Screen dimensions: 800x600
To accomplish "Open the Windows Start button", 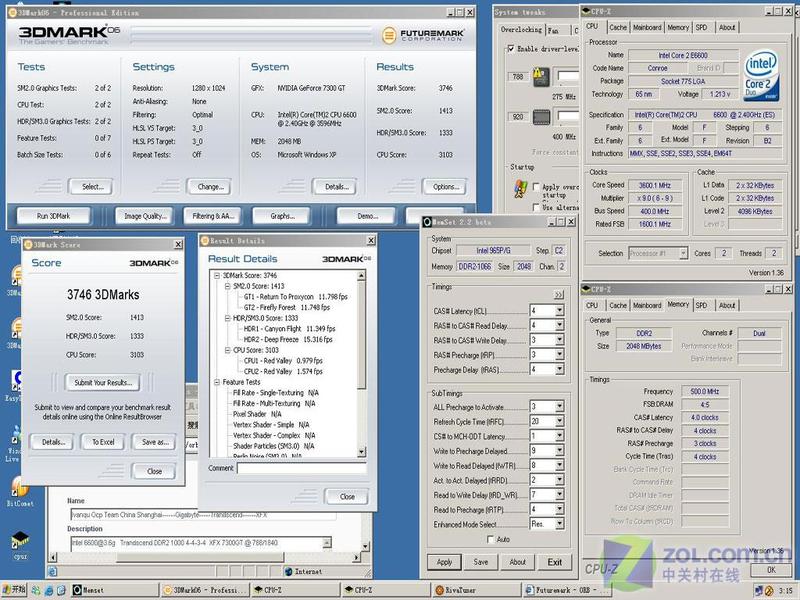I will point(14,590).
